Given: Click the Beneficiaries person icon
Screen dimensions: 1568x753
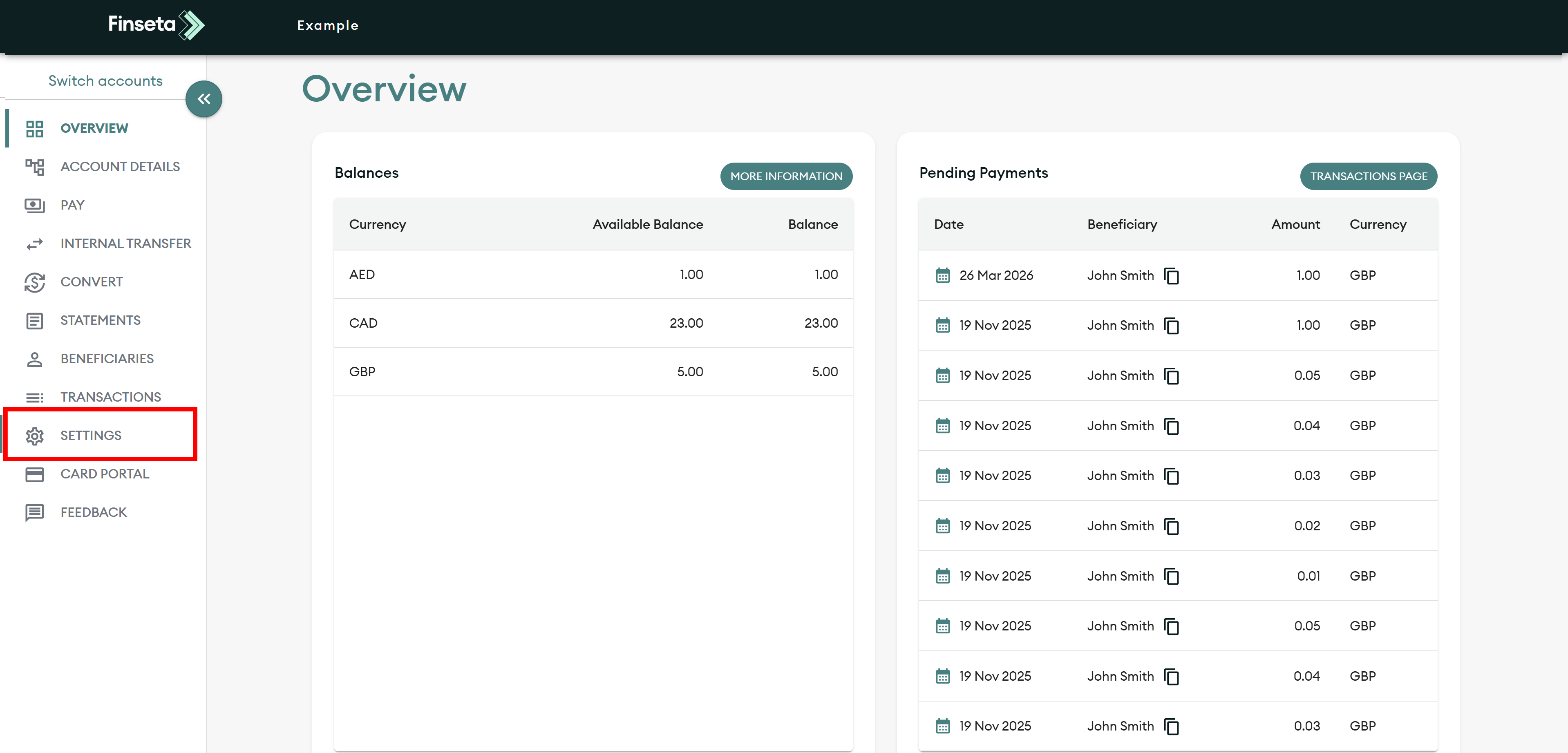Looking at the screenshot, I should (35, 359).
